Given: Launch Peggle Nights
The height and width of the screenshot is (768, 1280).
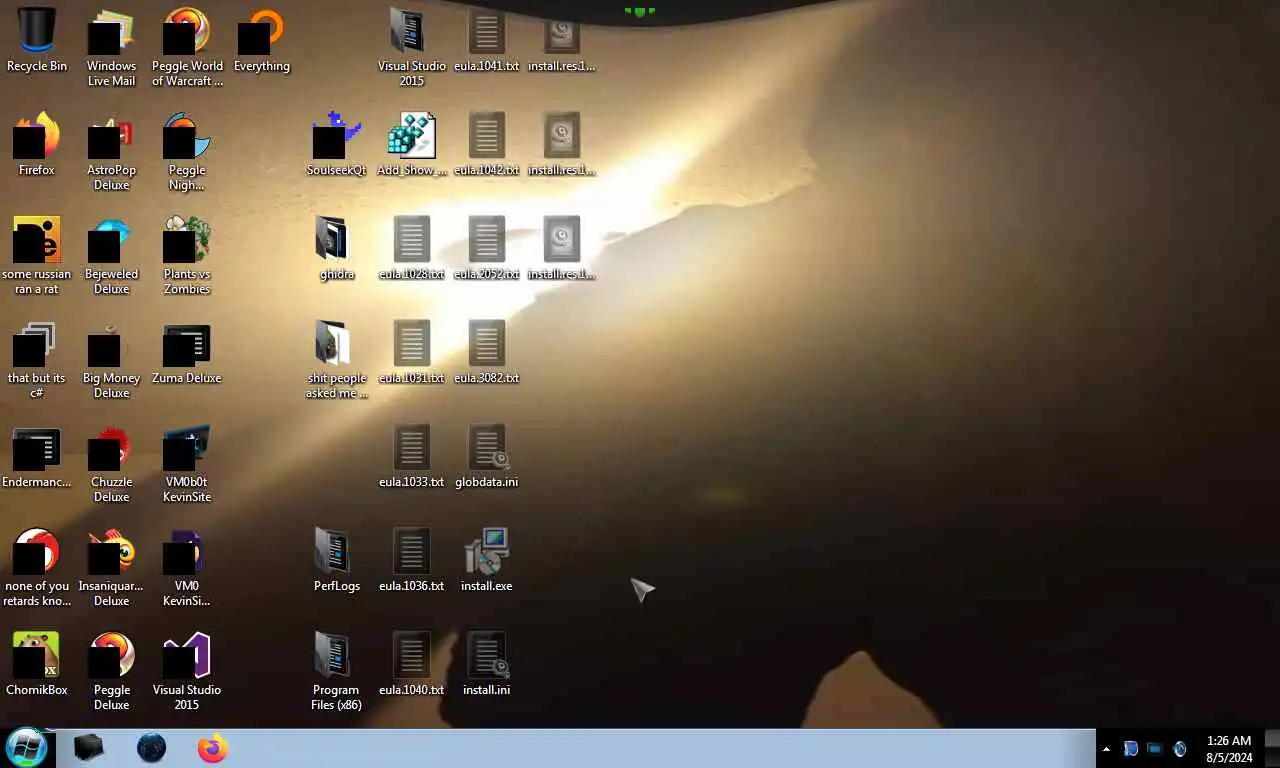Looking at the screenshot, I should (x=187, y=151).
